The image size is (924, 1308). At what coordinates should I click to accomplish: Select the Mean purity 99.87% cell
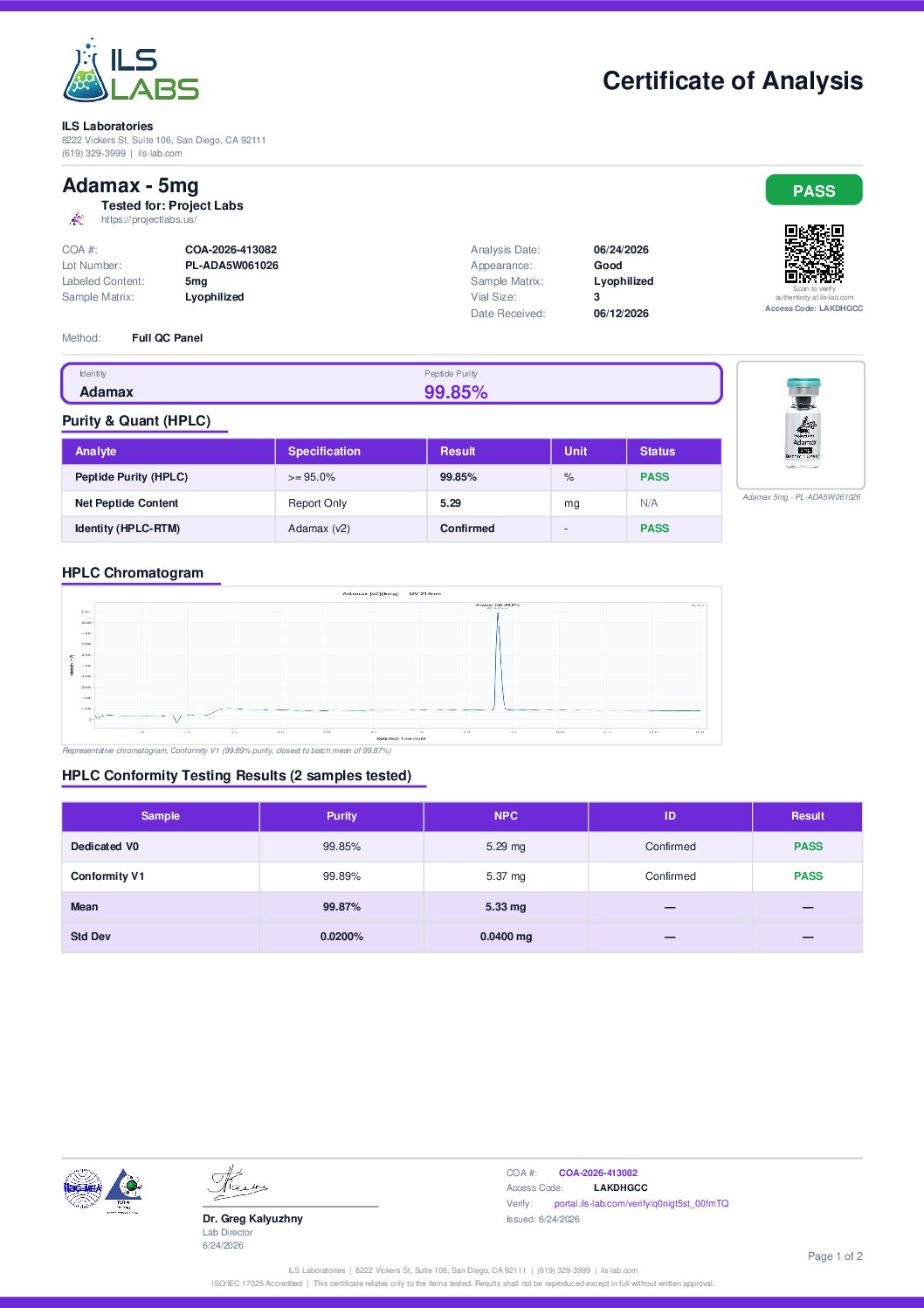[341, 907]
